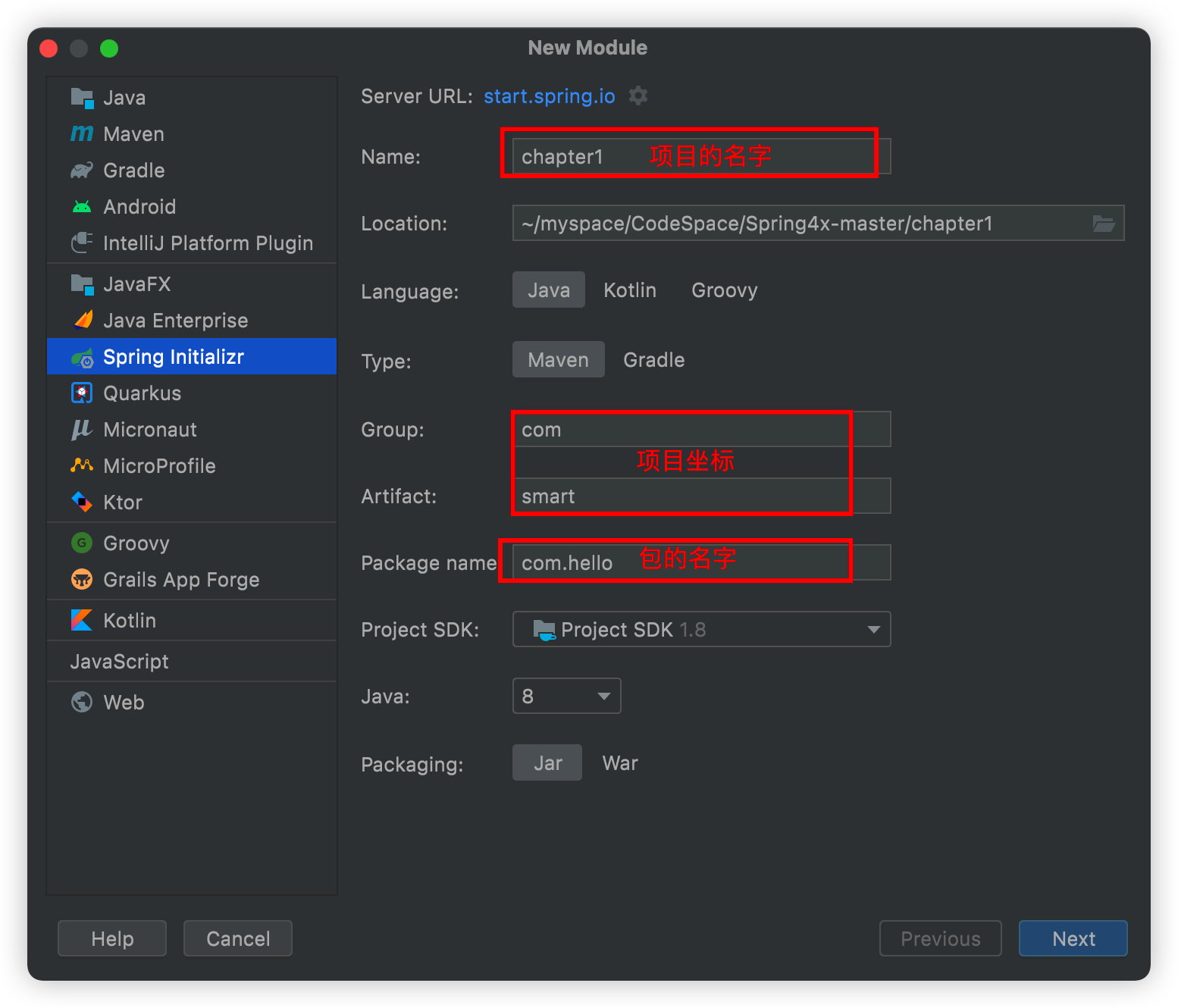This screenshot has height=1008, width=1178.
Task: Click the Grails App Forge icon
Action: [x=82, y=580]
